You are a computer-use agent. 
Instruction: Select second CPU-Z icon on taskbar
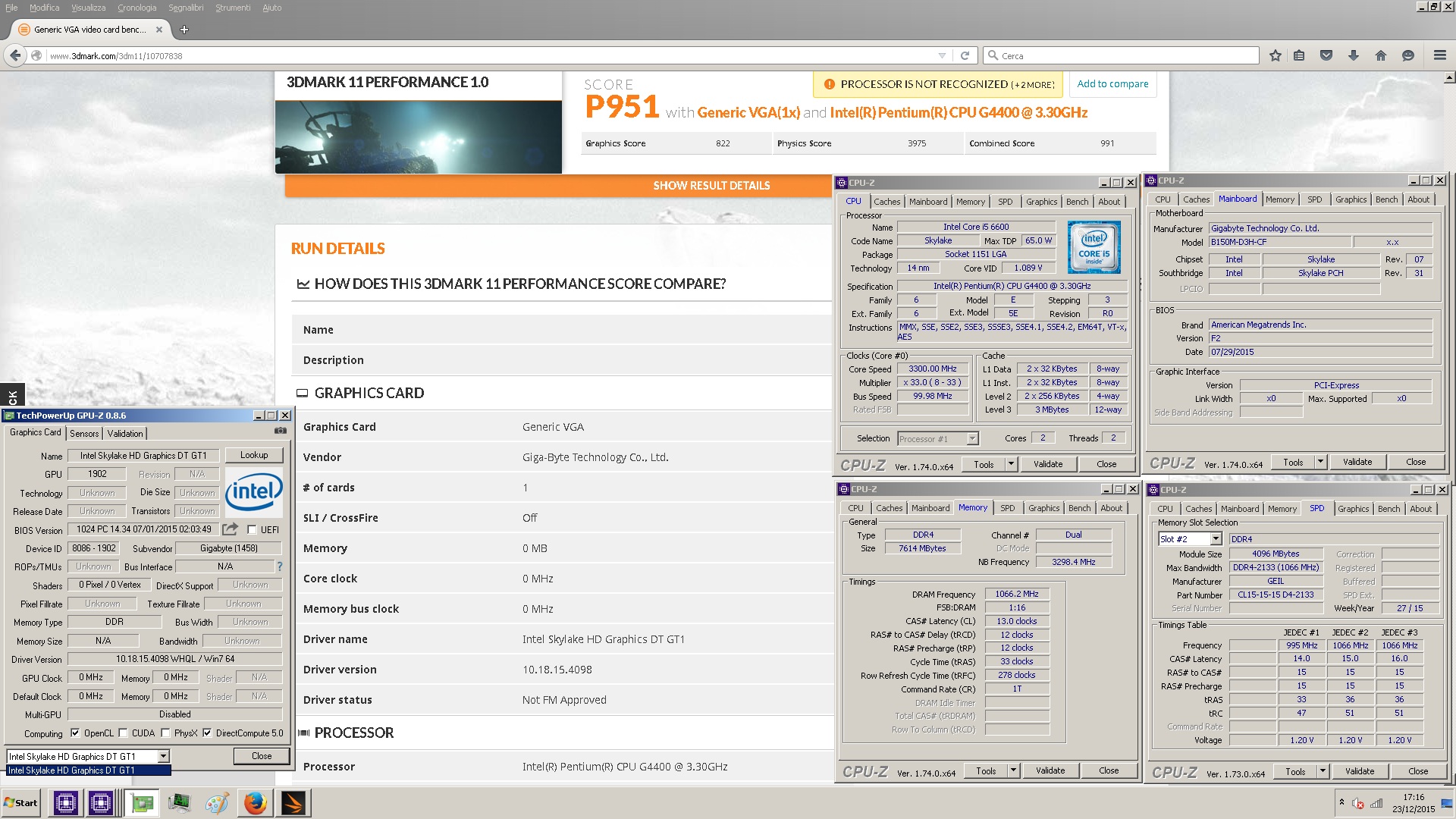click(101, 803)
